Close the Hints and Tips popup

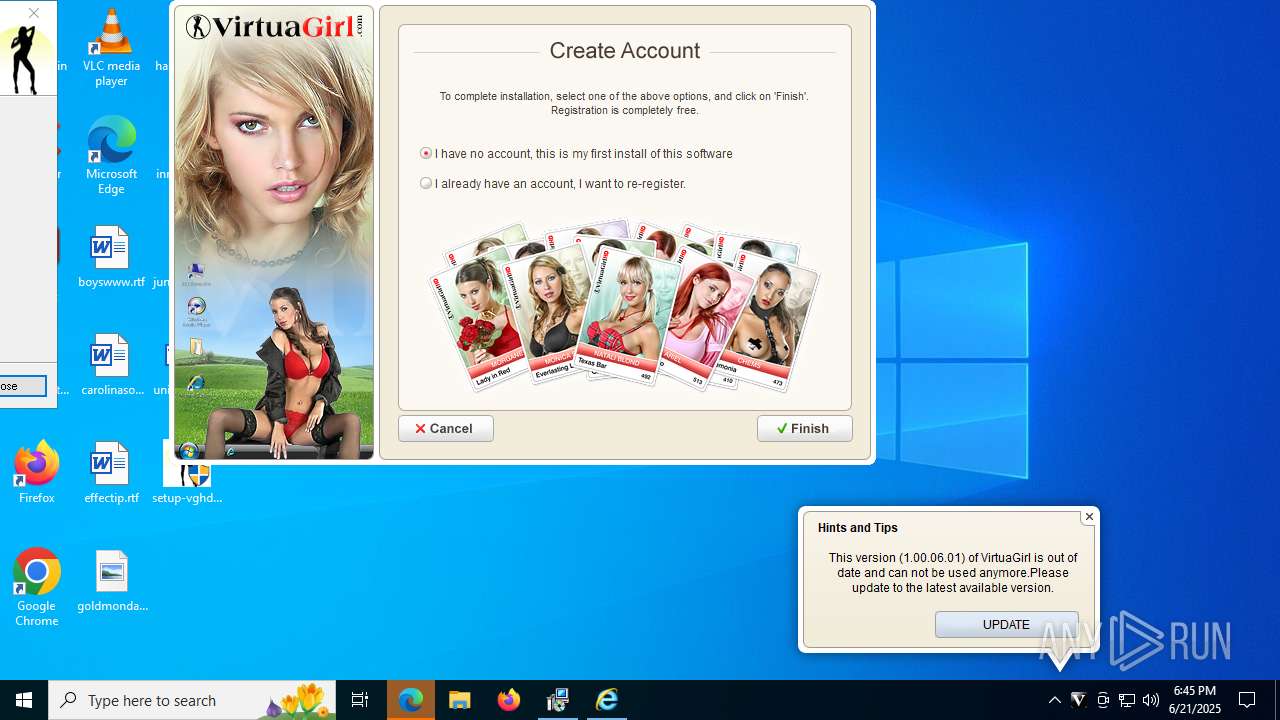[1089, 517]
